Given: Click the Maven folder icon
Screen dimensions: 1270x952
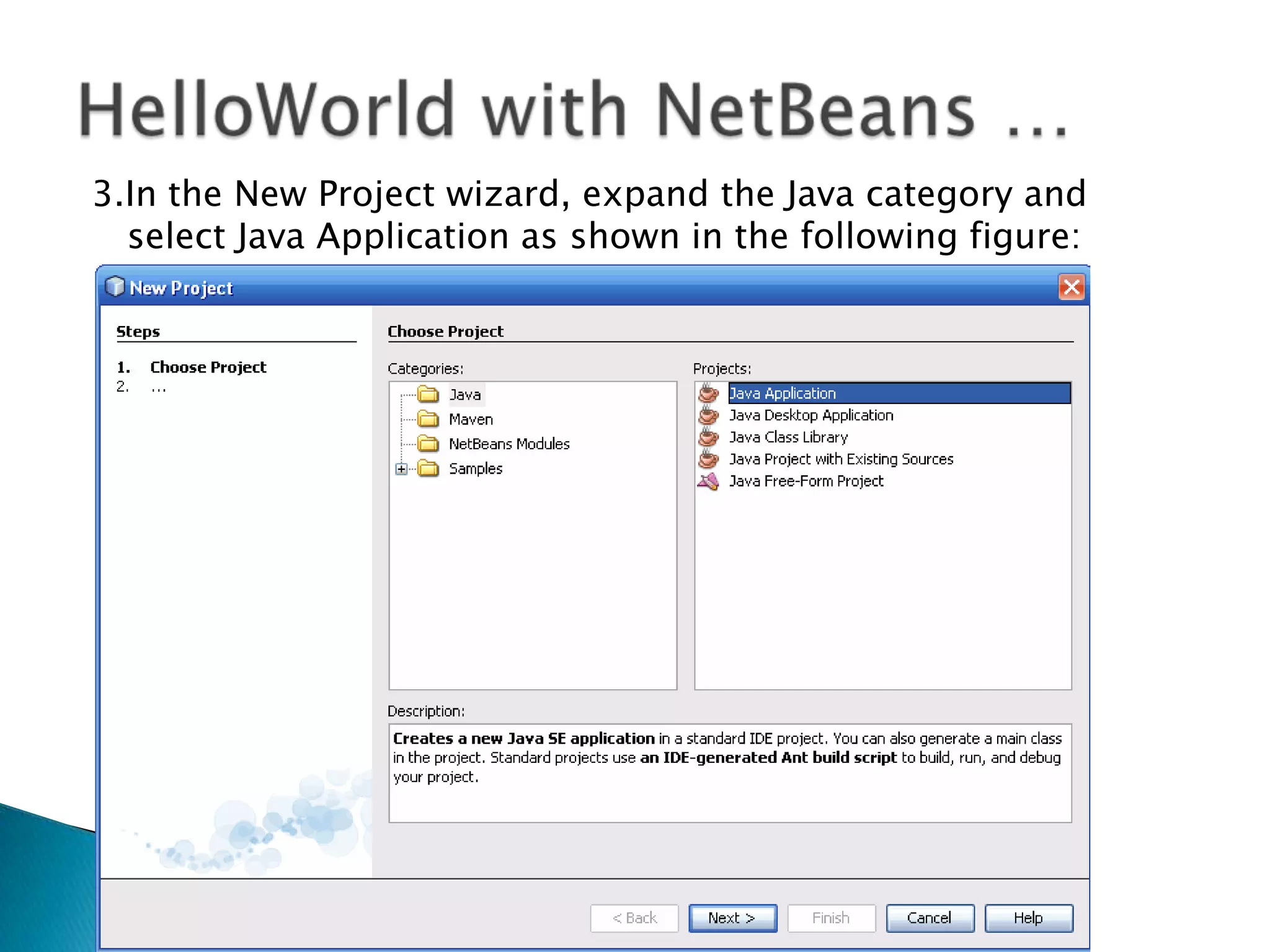Looking at the screenshot, I should [428, 419].
